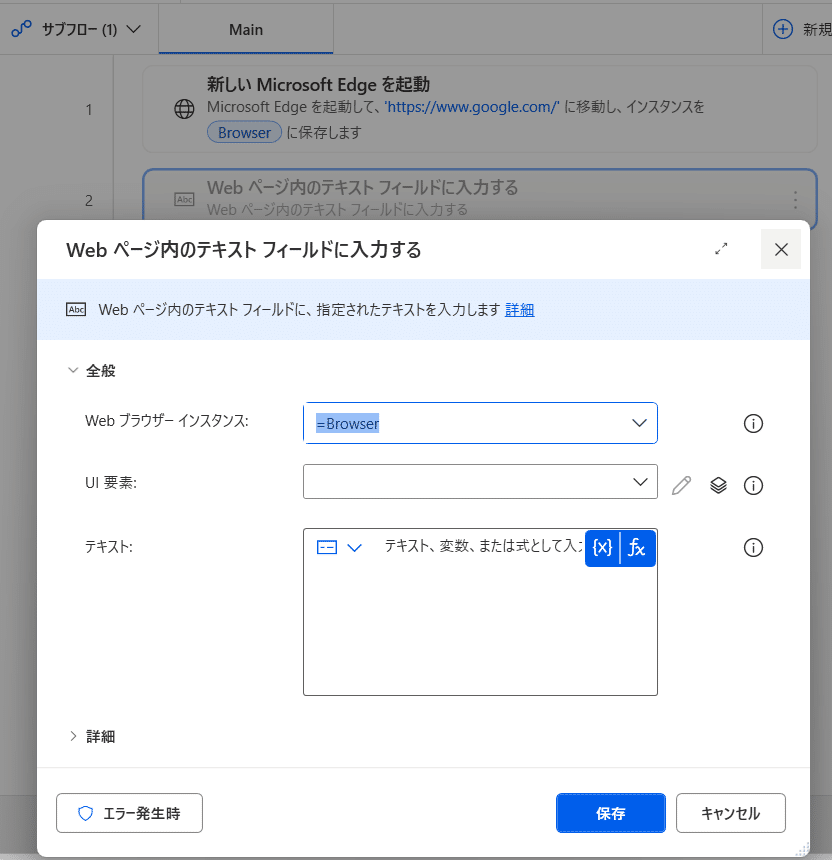
Task: Open the エラー発生時 settings
Action: (x=129, y=813)
